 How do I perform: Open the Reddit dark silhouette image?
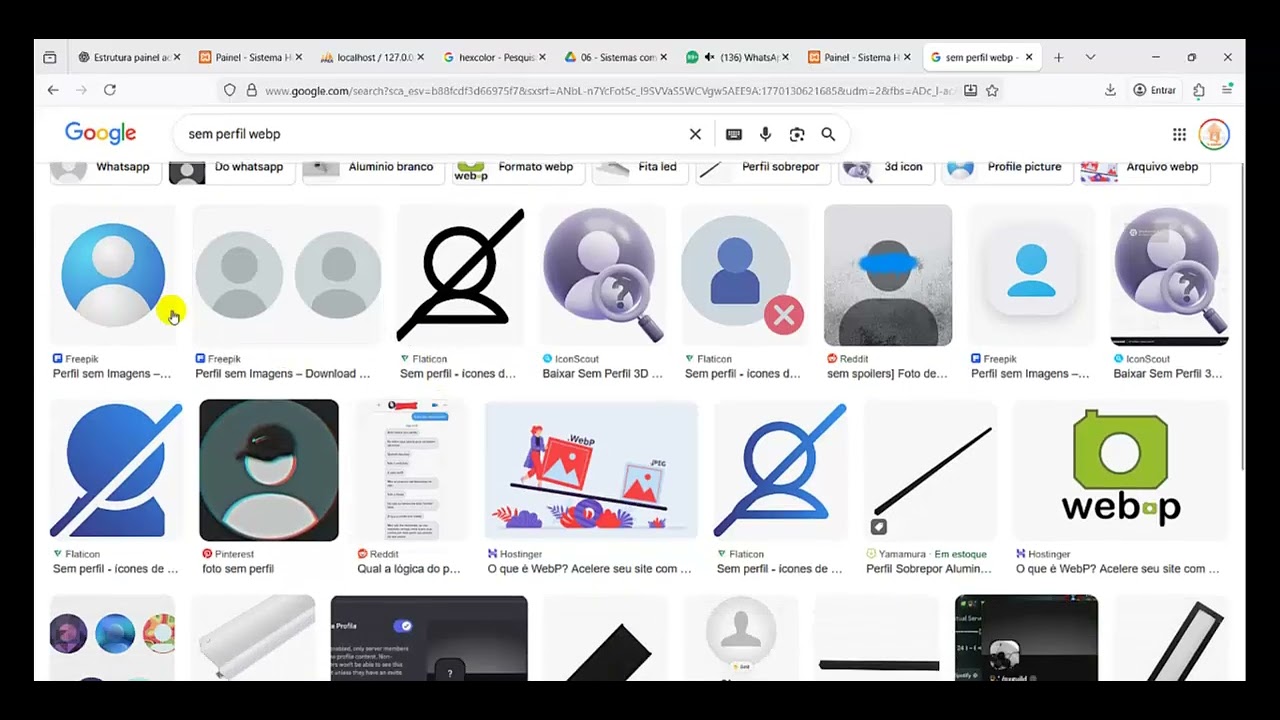(888, 275)
